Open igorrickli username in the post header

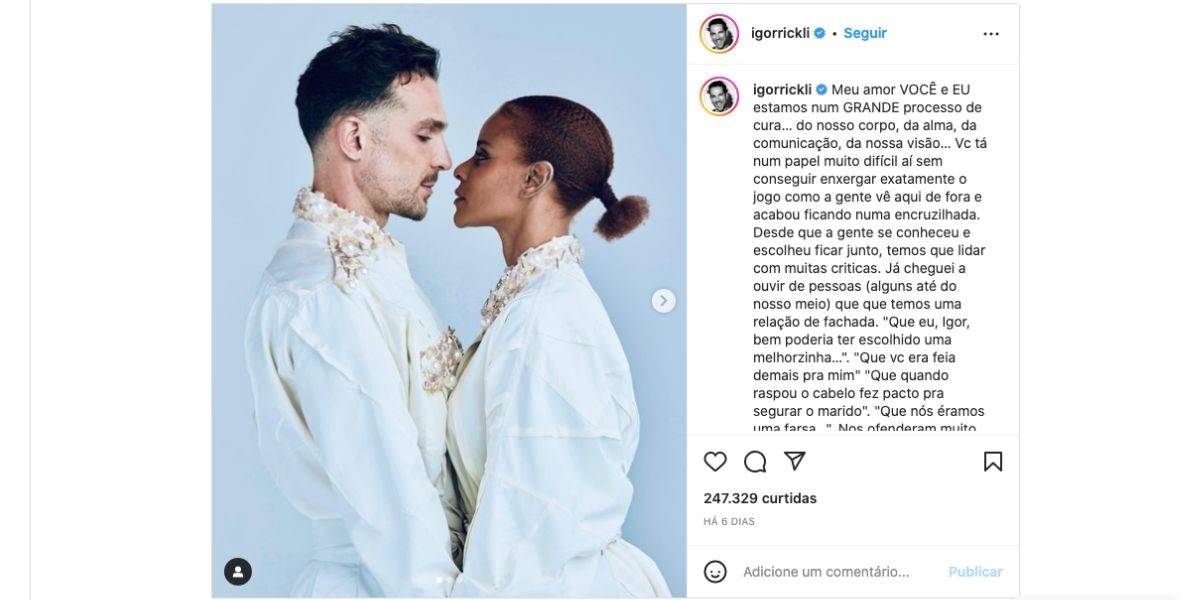[x=781, y=33]
